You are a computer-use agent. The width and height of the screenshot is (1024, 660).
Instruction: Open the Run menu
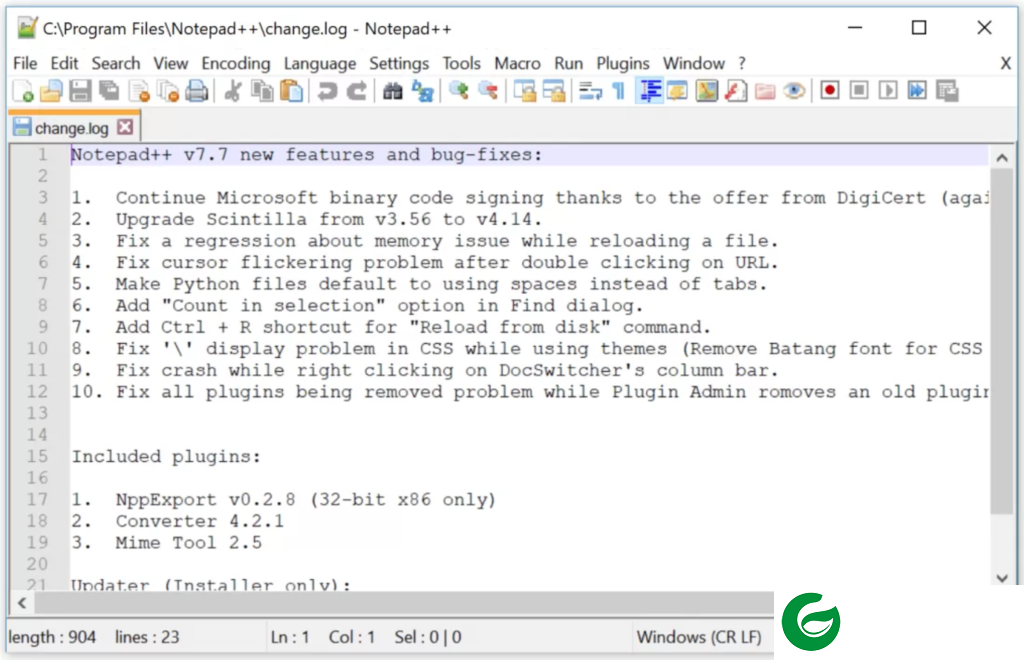(x=568, y=63)
